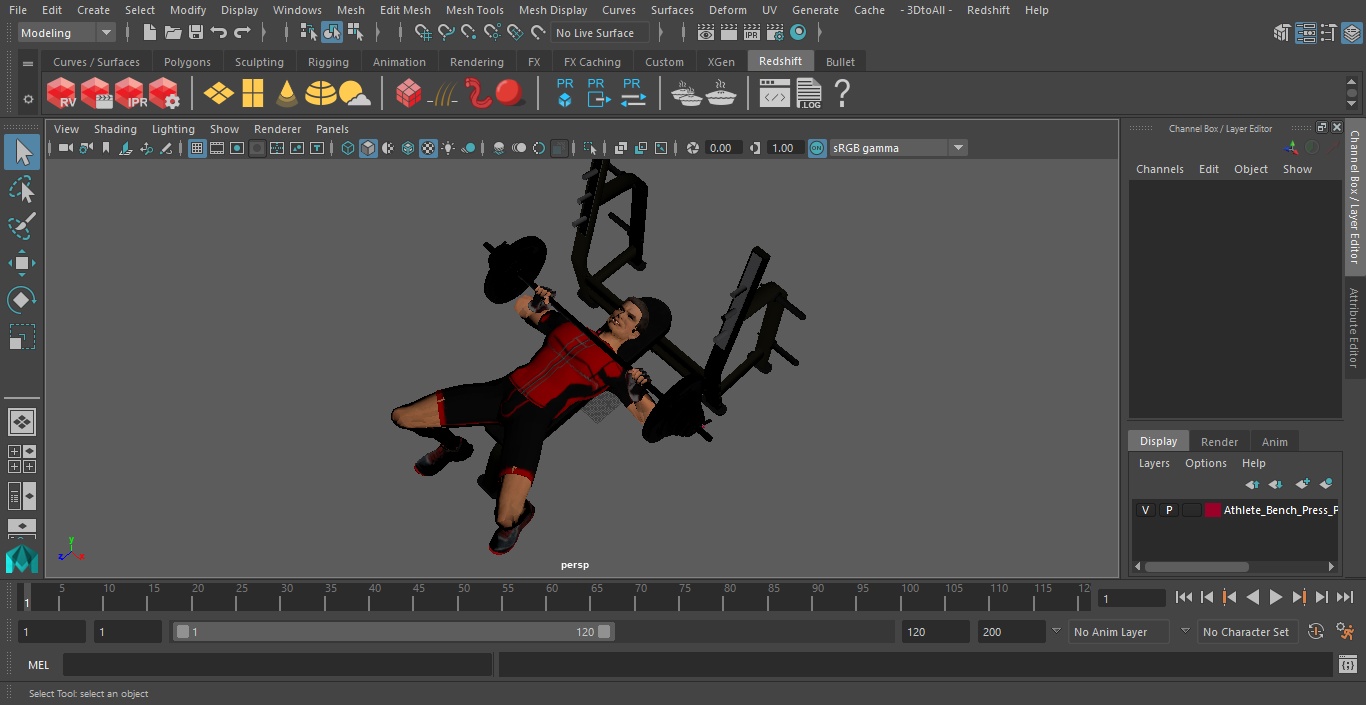Toggle use all lights in viewport
This screenshot has width=1366, height=705.
pyautogui.click(x=448, y=148)
